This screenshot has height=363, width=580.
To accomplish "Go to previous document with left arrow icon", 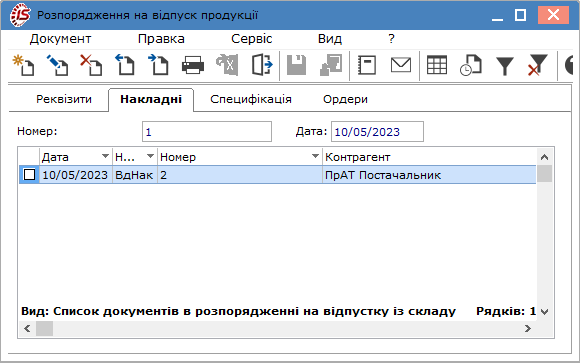I will (x=125, y=65).
